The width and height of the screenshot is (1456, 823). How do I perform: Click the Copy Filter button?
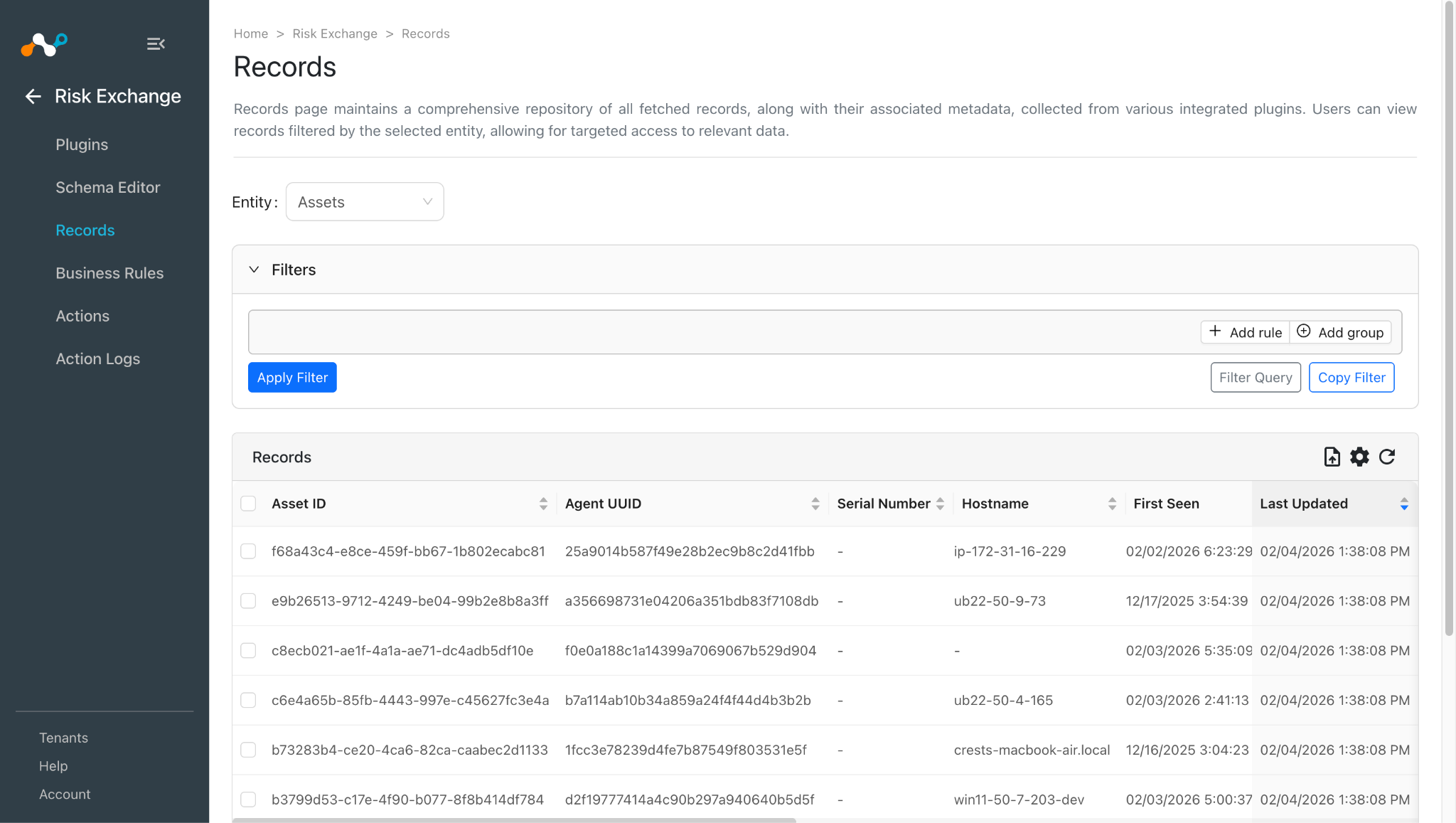(x=1351, y=378)
